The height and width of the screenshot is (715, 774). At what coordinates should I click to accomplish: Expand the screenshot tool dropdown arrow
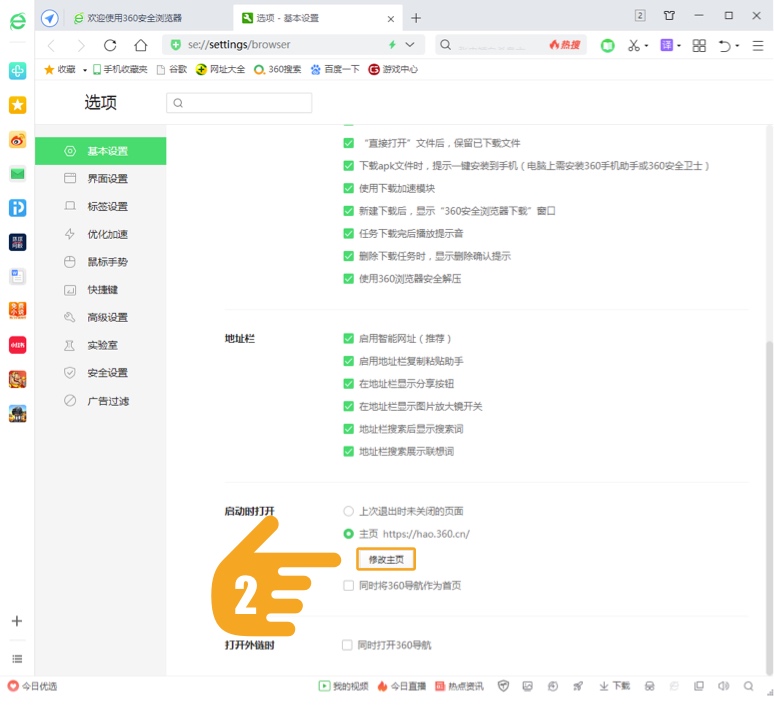tap(646, 46)
